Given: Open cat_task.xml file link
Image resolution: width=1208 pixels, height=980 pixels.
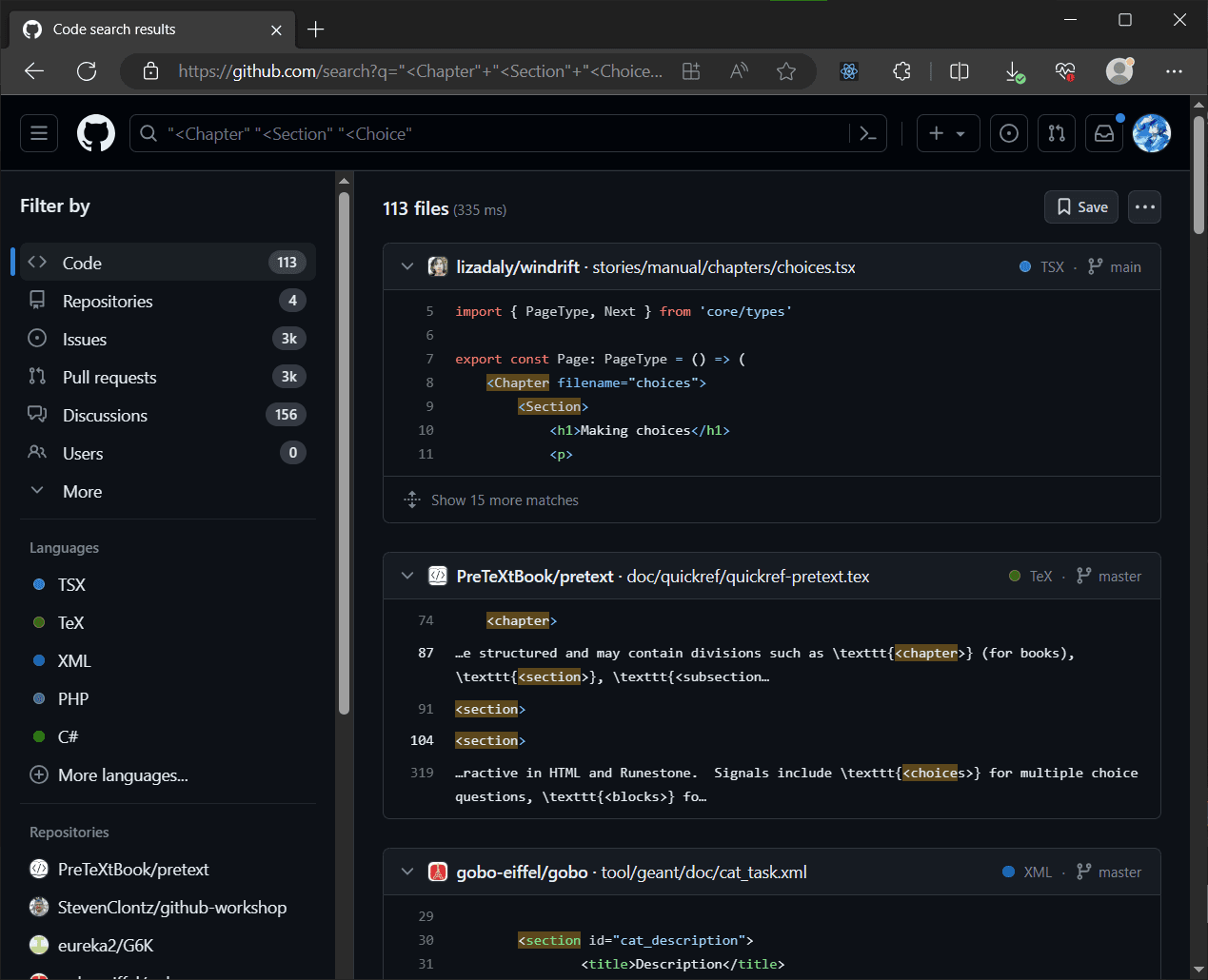Looking at the screenshot, I should point(703,872).
